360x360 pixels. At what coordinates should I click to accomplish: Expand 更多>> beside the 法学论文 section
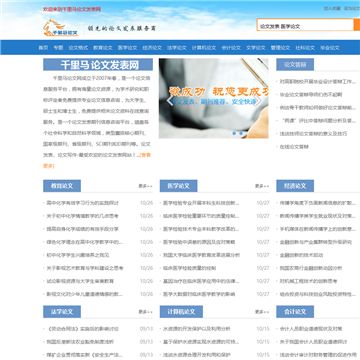coord(146,312)
